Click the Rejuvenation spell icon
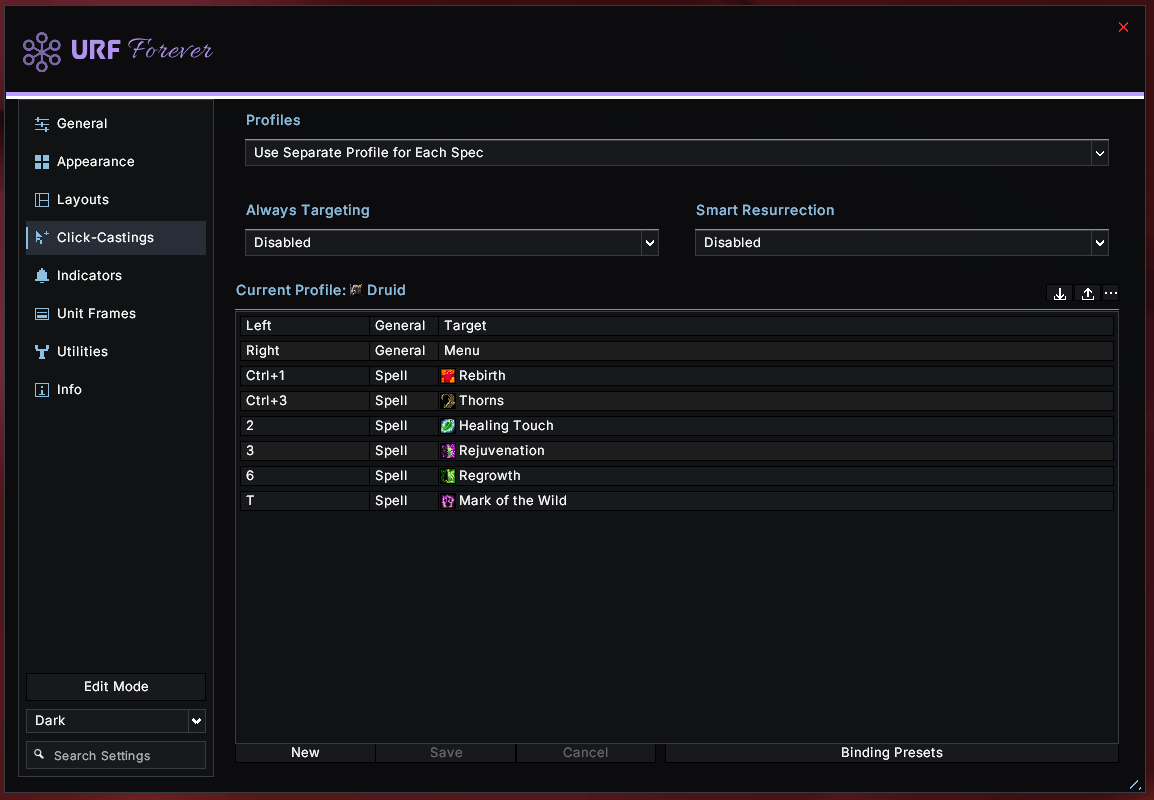Image resolution: width=1154 pixels, height=800 pixels. point(447,451)
